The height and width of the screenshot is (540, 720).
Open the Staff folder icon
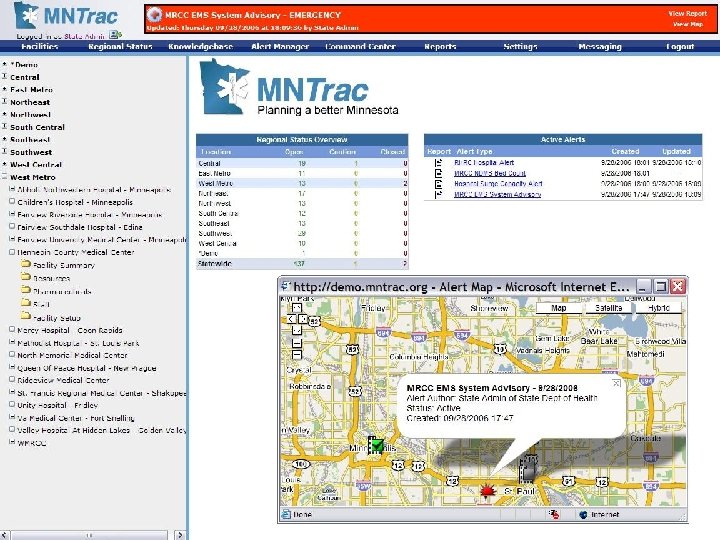point(26,303)
